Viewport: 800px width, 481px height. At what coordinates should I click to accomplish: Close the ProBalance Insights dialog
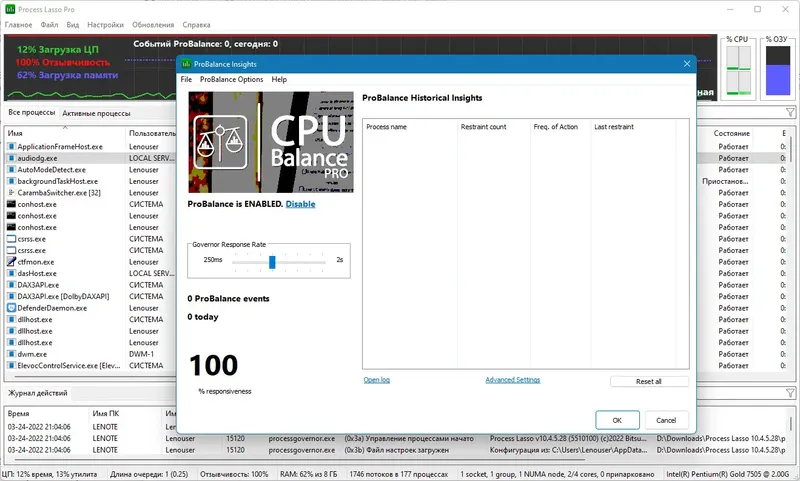687,64
